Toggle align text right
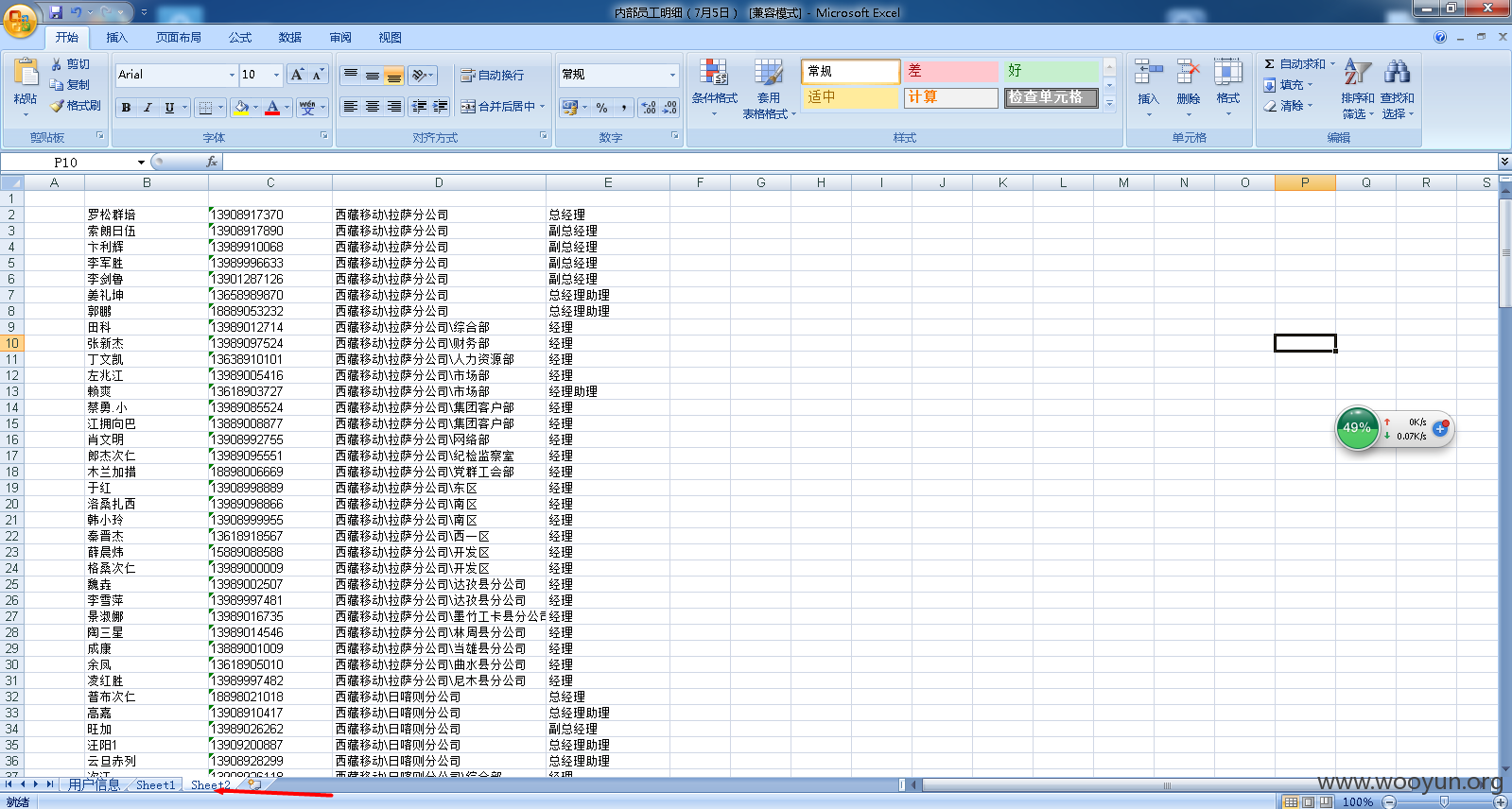The height and width of the screenshot is (809, 1512). pyautogui.click(x=394, y=107)
